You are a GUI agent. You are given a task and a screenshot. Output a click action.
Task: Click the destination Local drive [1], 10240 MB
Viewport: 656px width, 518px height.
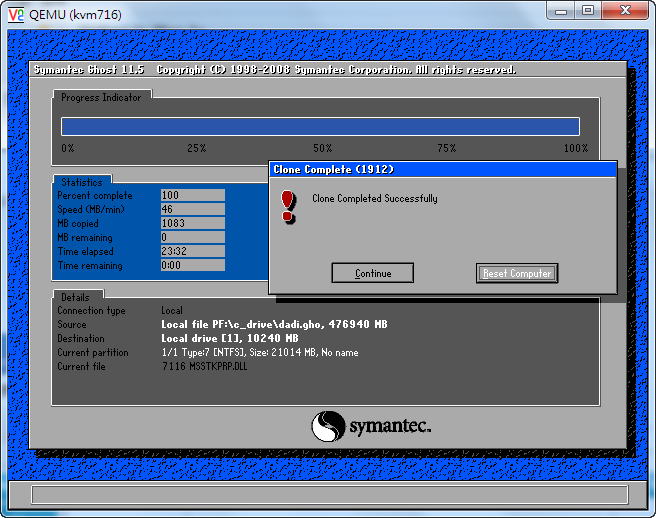[230, 338]
